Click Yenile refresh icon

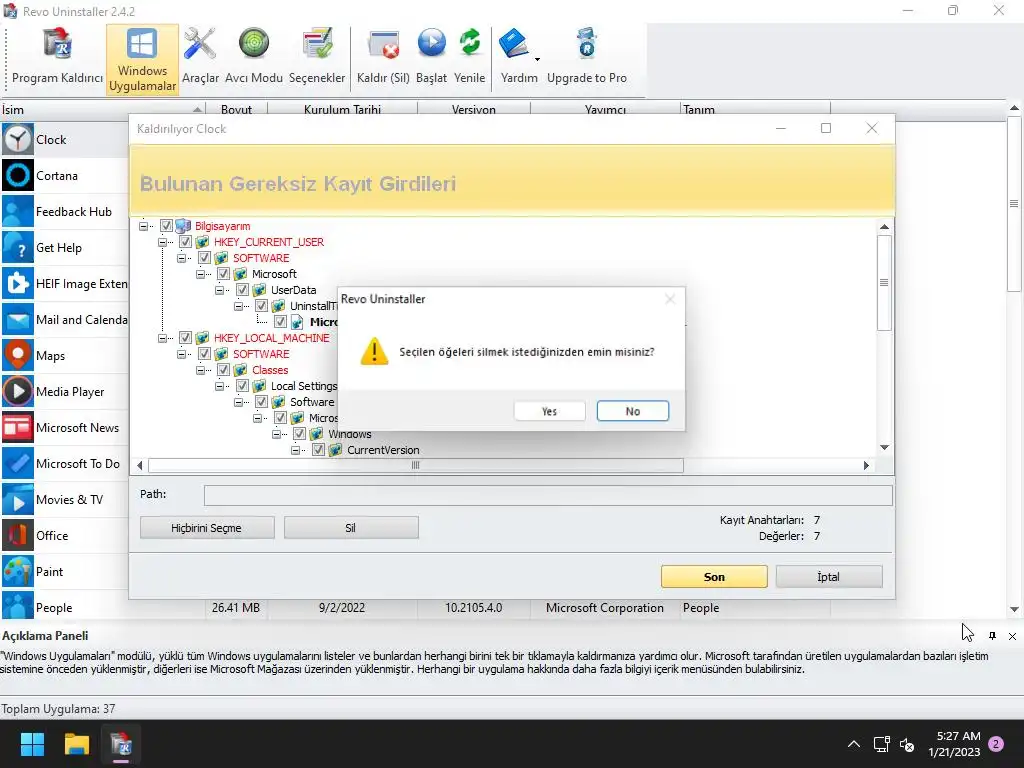pos(470,44)
